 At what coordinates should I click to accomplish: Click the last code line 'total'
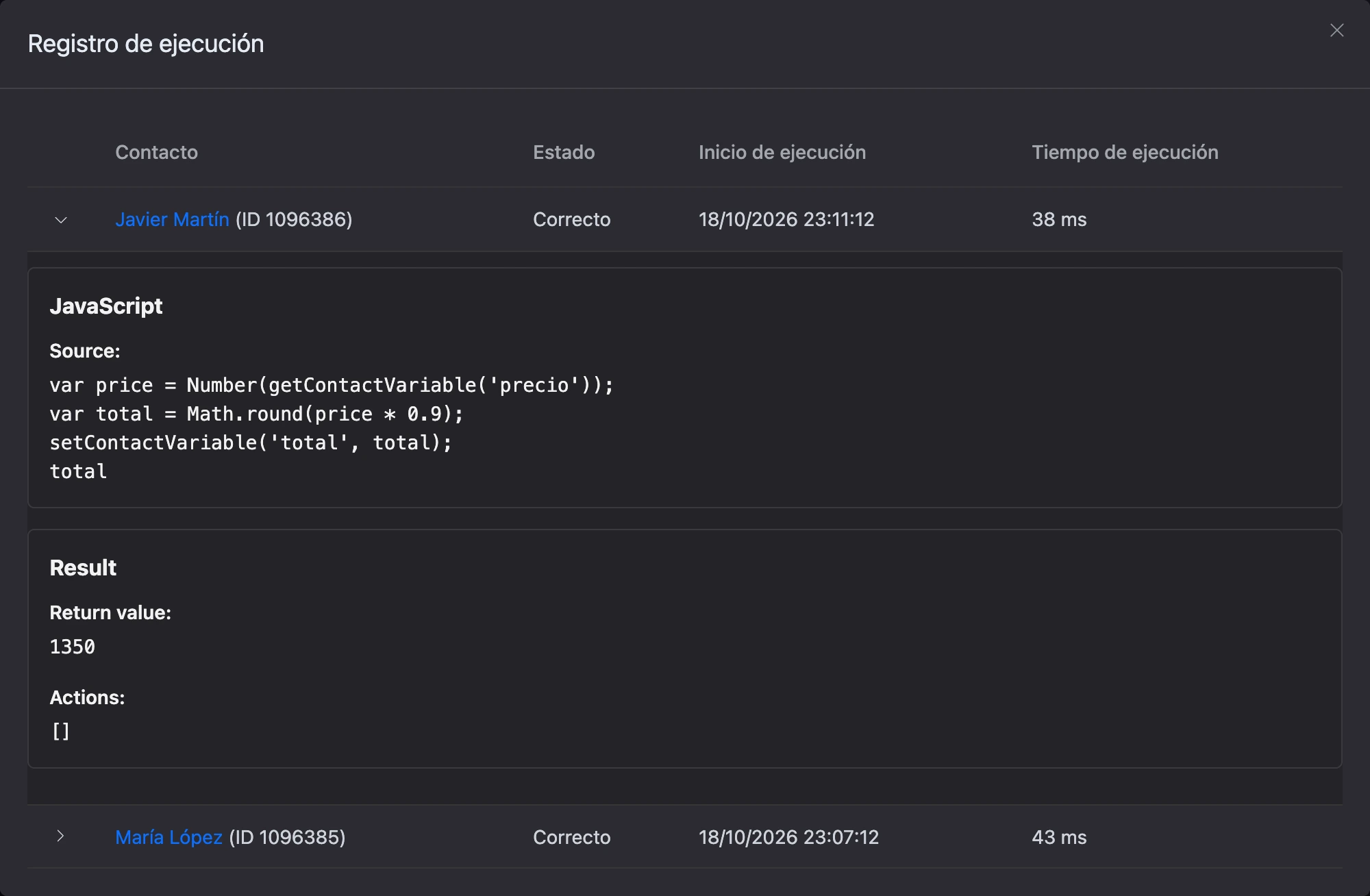(78, 471)
